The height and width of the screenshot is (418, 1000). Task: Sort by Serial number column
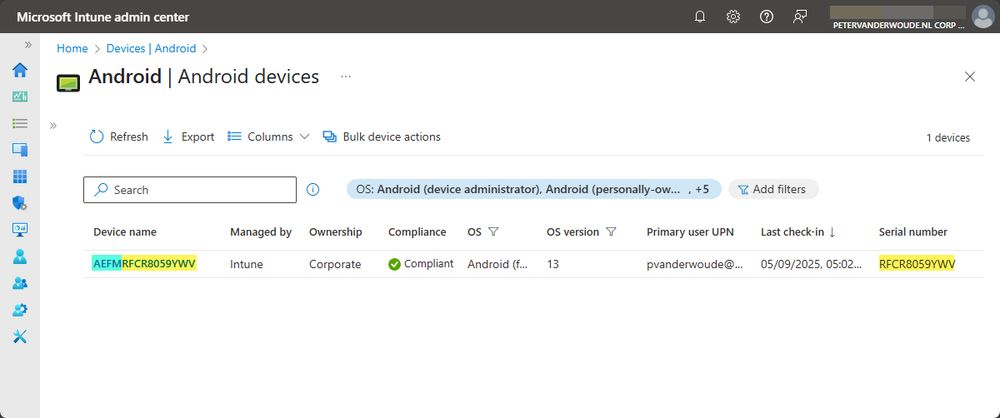(913, 232)
